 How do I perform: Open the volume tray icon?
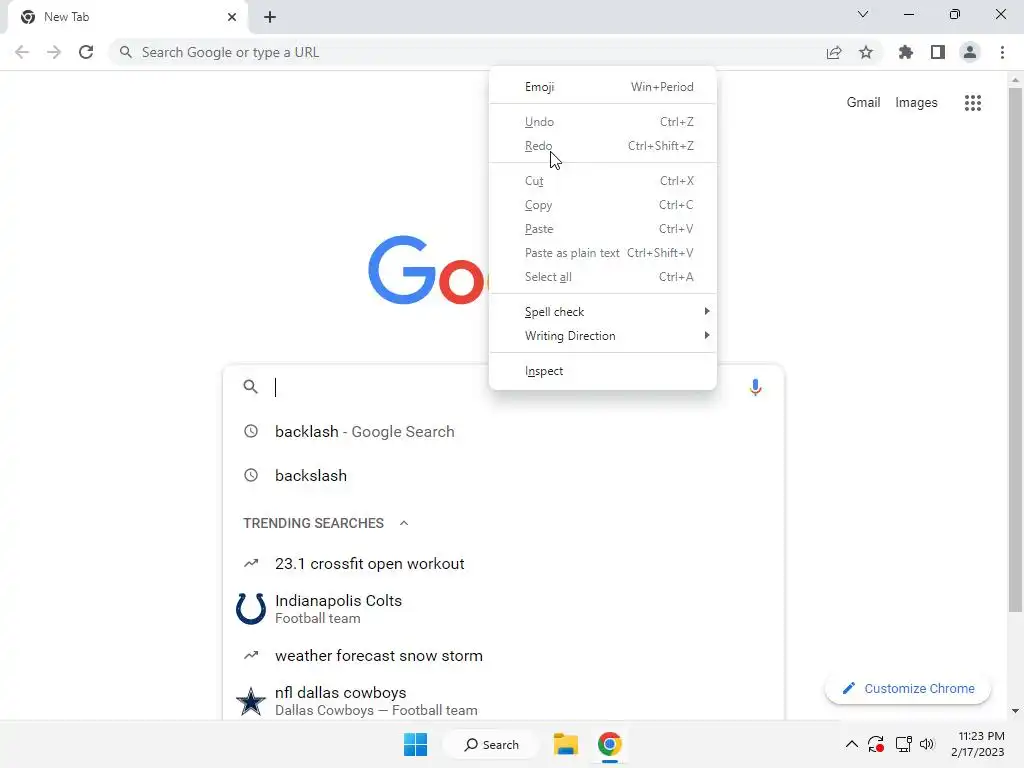pos(927,744)
